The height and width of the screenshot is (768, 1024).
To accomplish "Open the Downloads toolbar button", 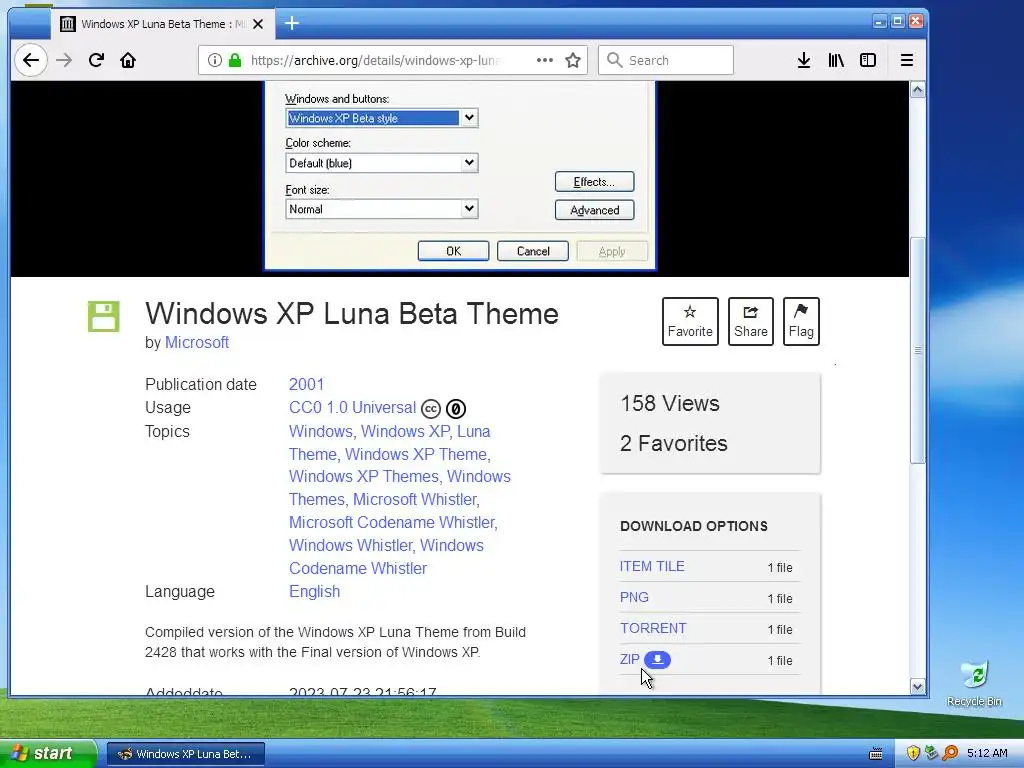I will (804, 60).
